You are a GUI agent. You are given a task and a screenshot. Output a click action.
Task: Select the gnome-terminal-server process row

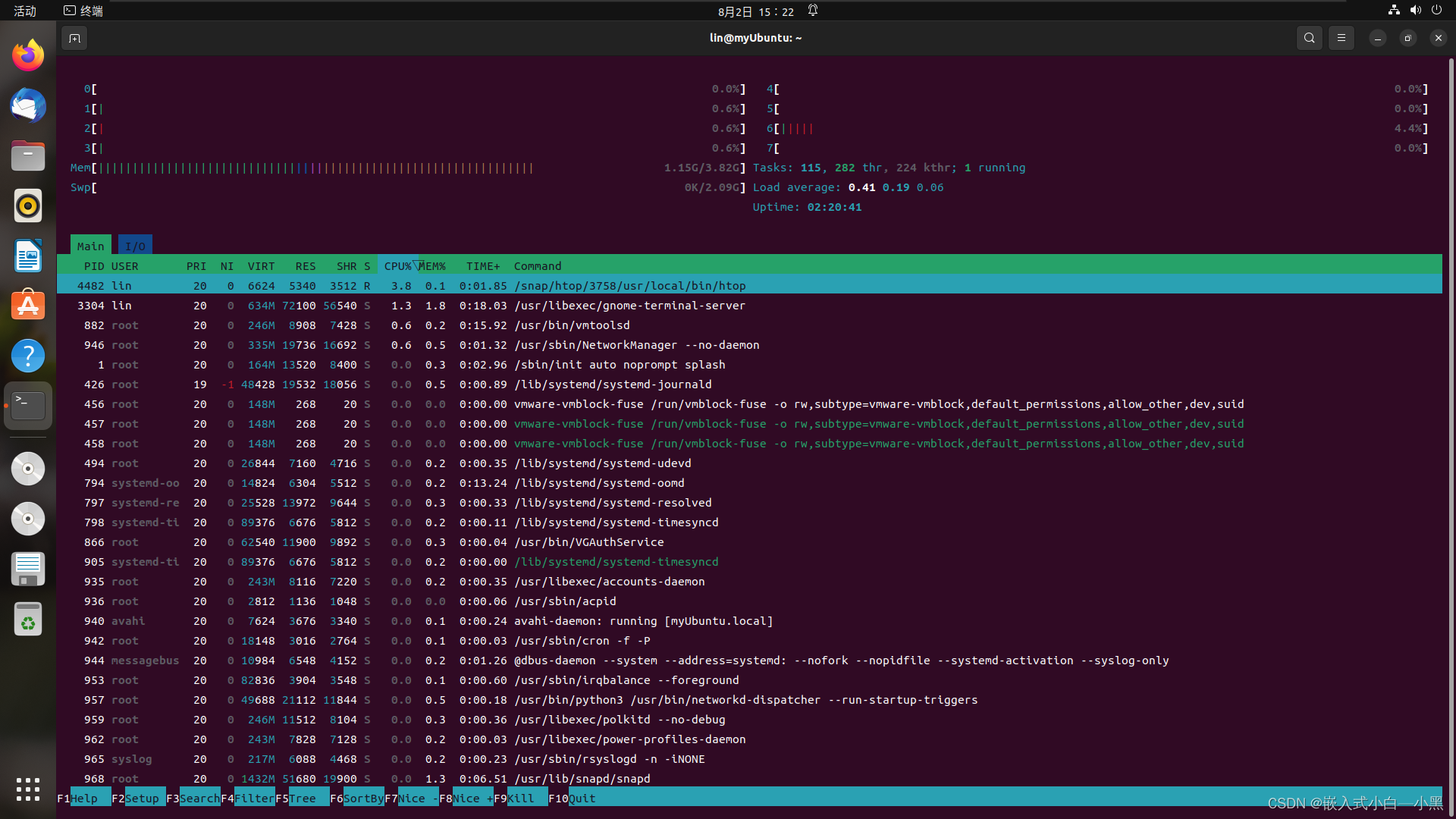(629, 306)
